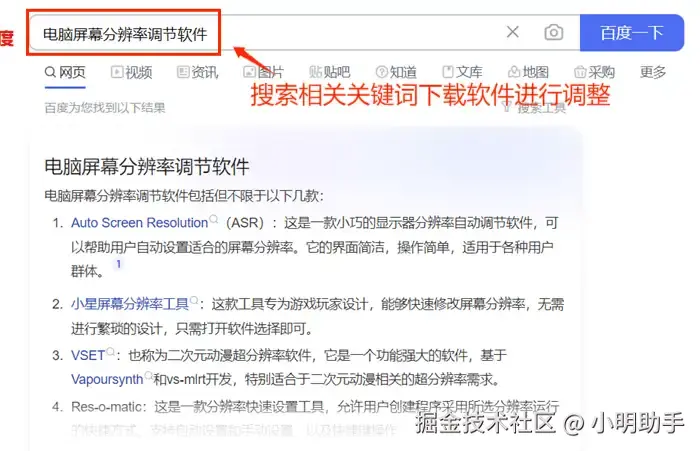Image resolution: width=700 pixels, height=451 pixels.
Task: Open the VSET link
Action: point(88,355)
